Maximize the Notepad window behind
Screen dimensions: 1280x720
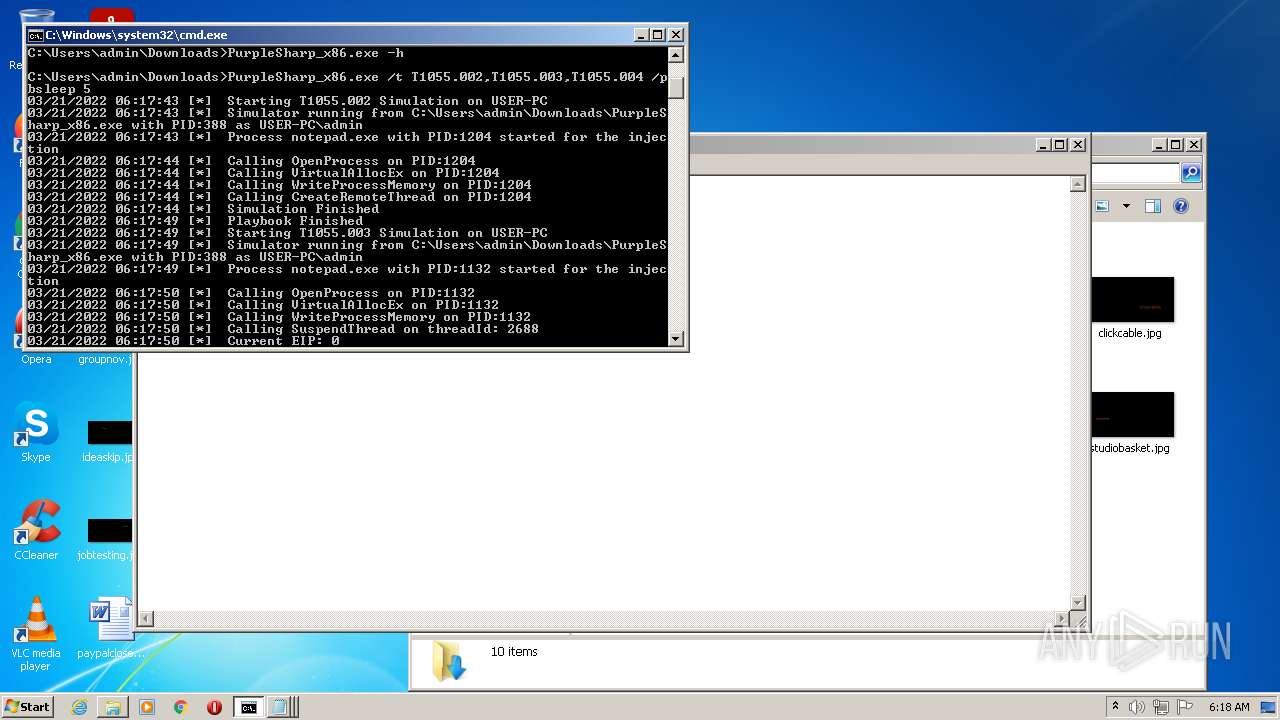pos(1060,145)
